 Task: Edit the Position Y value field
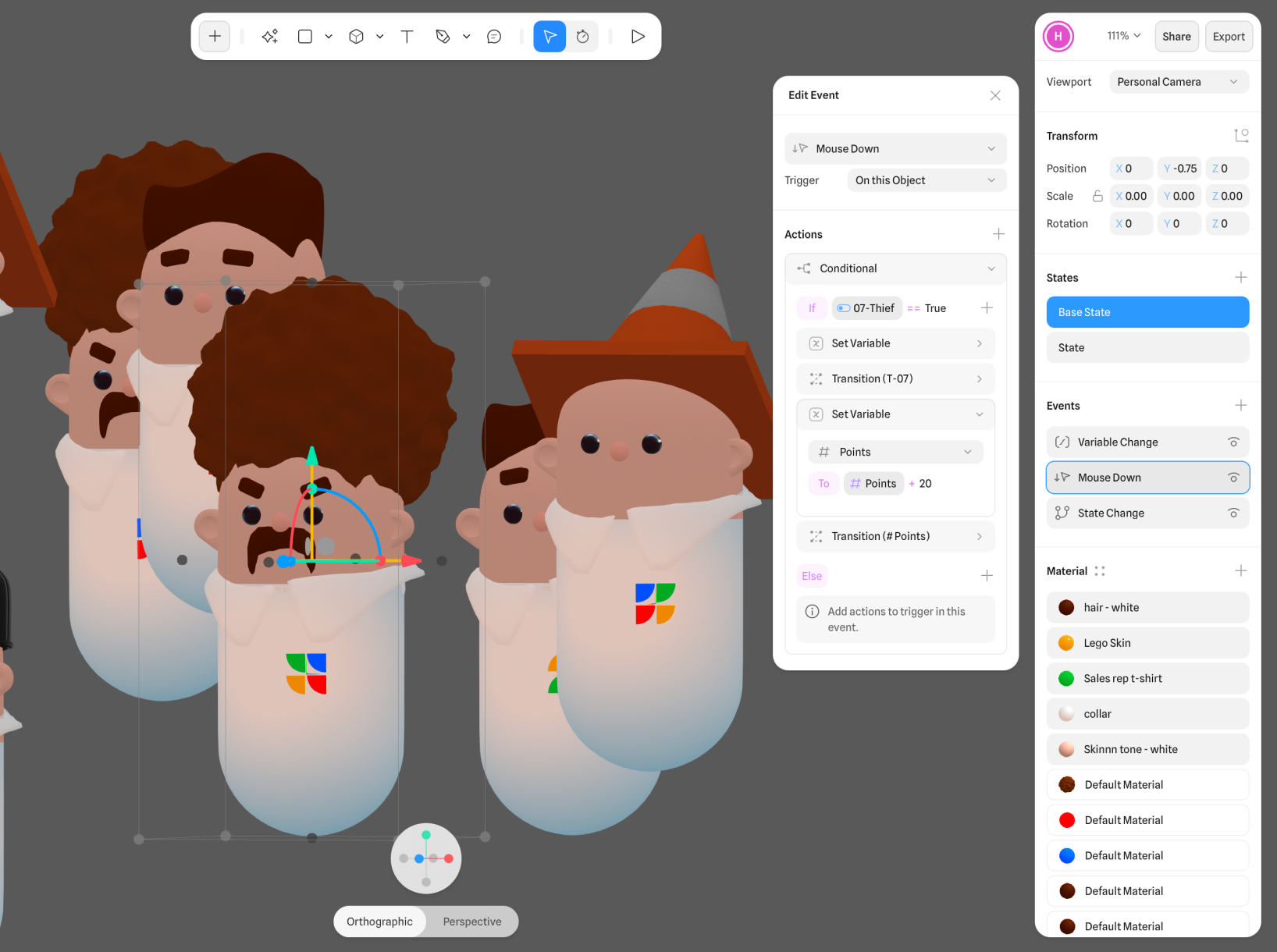(x=1179, y=169)
